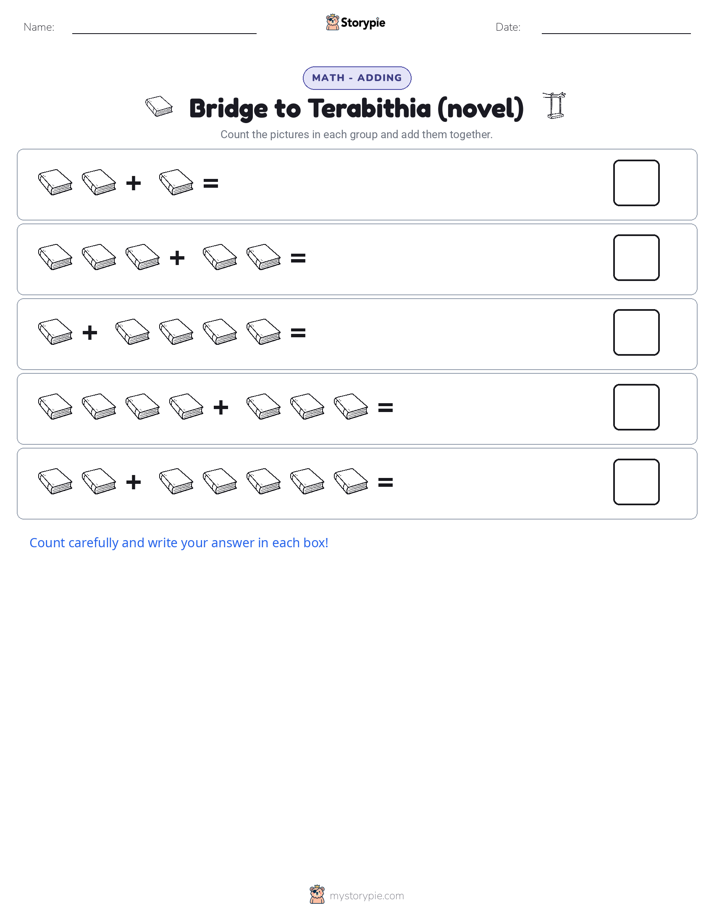Click the book icon left of title
The width and height of the screenshot is (714, 924).
pyautogui.click(x=159, y=107)
